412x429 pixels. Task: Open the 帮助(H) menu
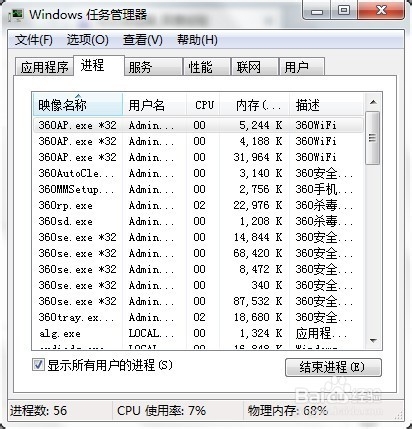tap(197, 40)
